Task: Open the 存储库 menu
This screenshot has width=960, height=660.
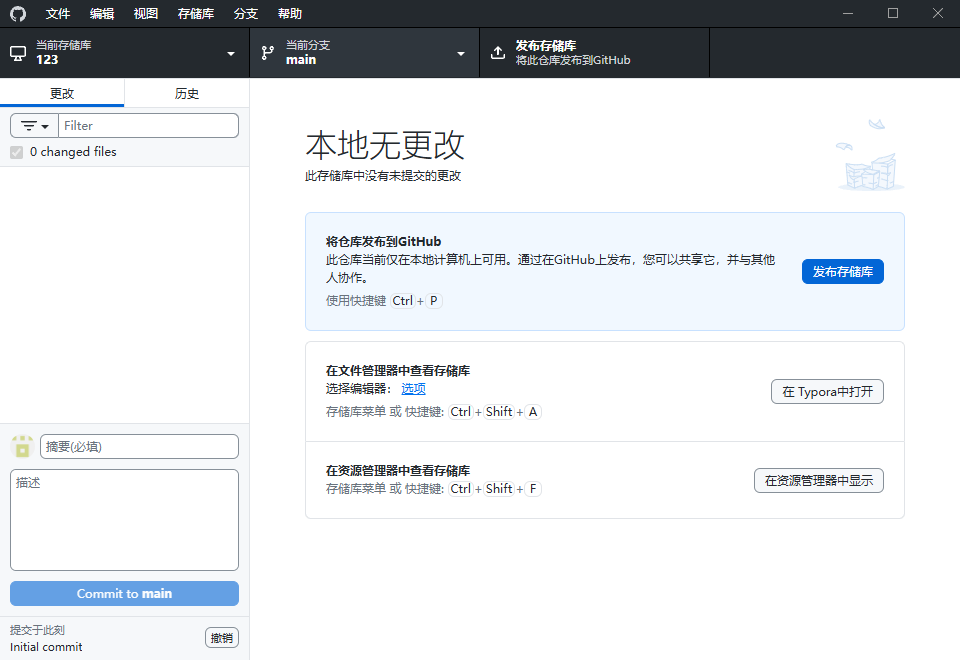Action: click(194, 13)
